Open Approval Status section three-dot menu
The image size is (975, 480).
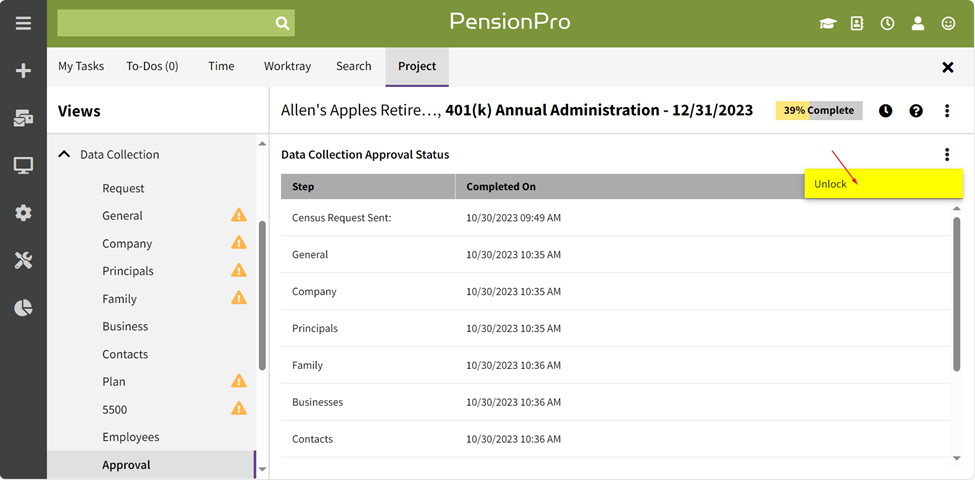pos(947,154)
